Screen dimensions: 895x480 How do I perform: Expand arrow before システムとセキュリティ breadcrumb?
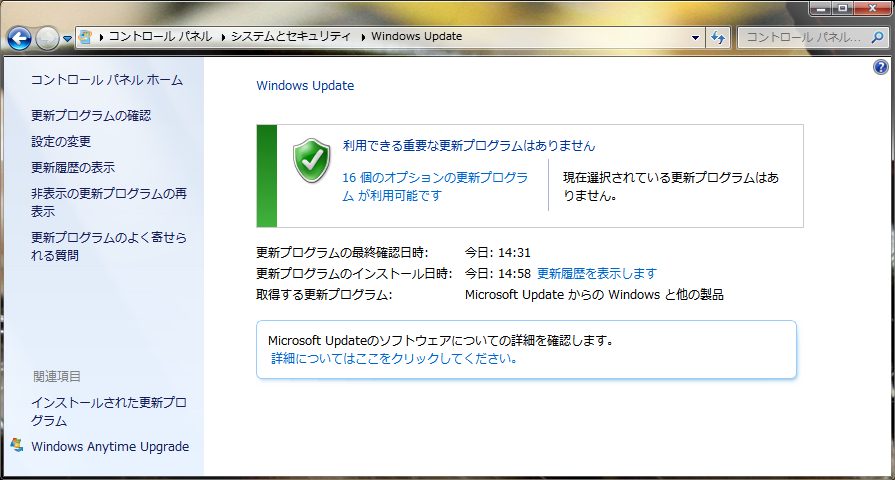click(223, 37)
